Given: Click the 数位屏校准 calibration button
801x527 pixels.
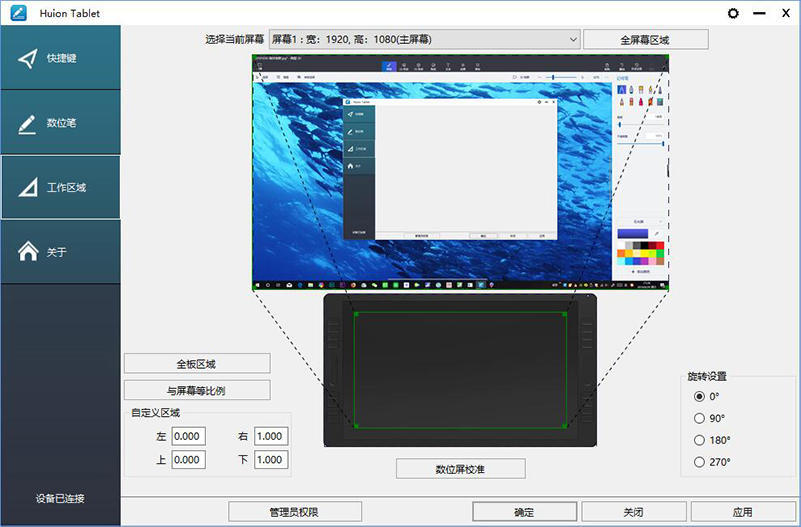Looking at the screenshot, I should point(460,469).
